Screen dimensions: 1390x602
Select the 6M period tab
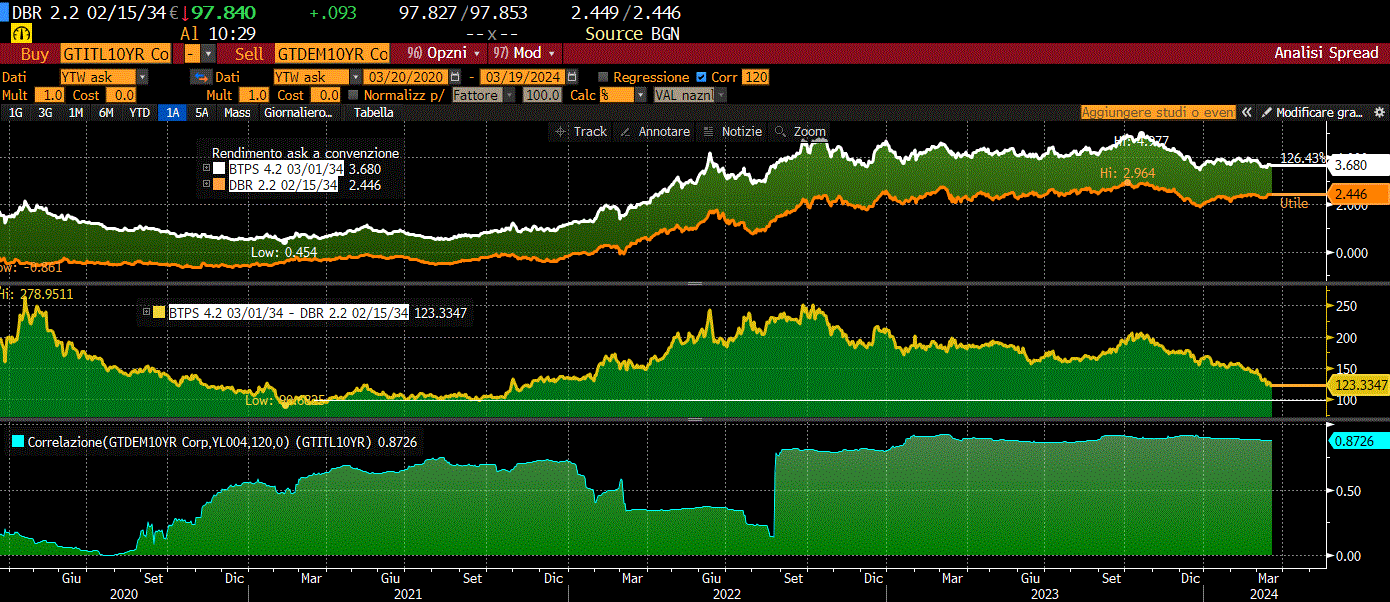tap(106, 113)
